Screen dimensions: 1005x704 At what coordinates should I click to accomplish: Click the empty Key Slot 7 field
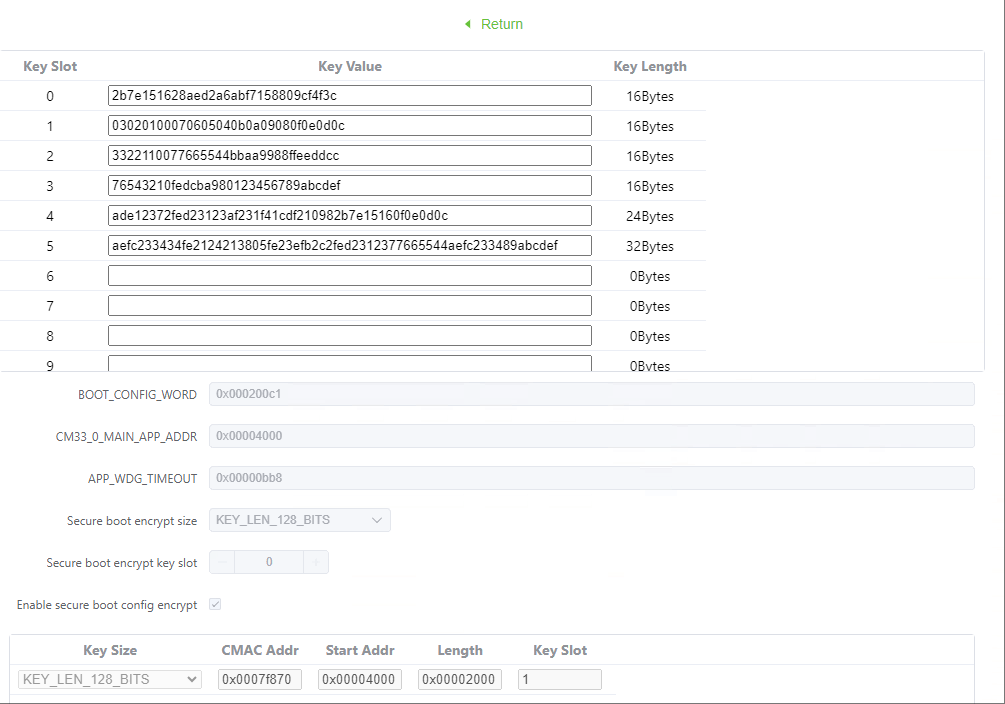pos(349,306)
